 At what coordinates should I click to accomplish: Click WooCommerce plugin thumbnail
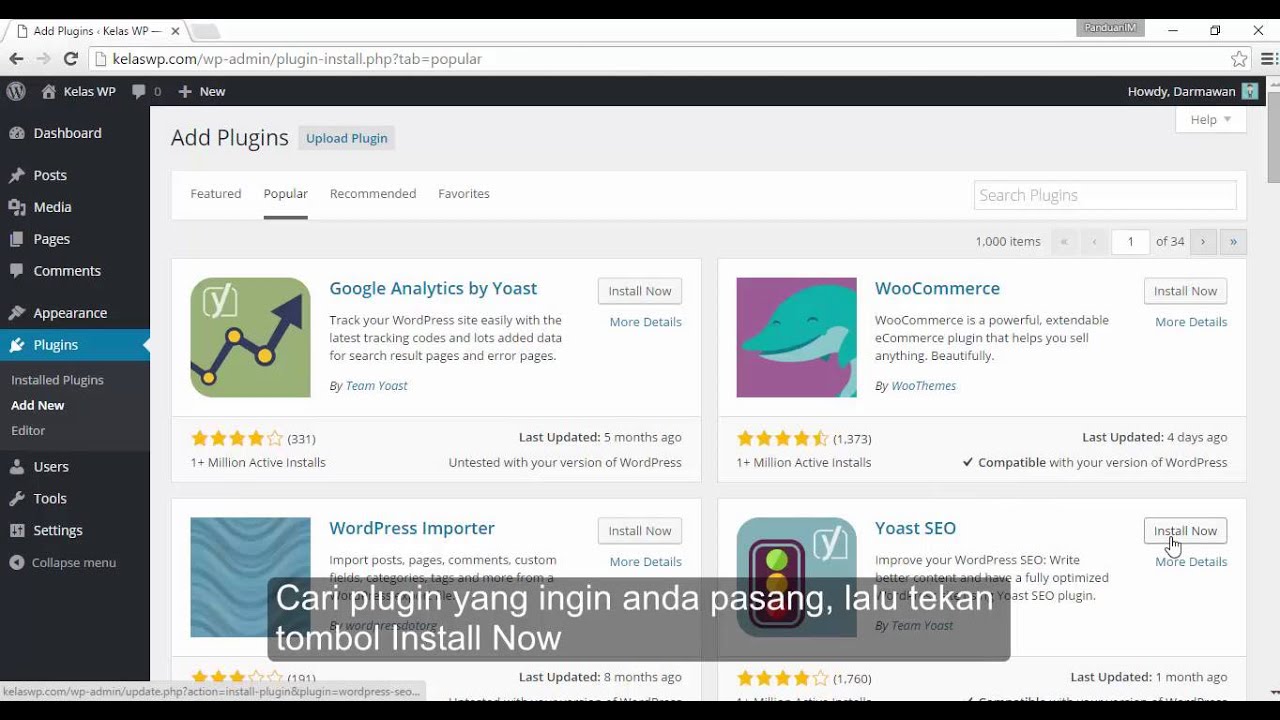(796, 337)
